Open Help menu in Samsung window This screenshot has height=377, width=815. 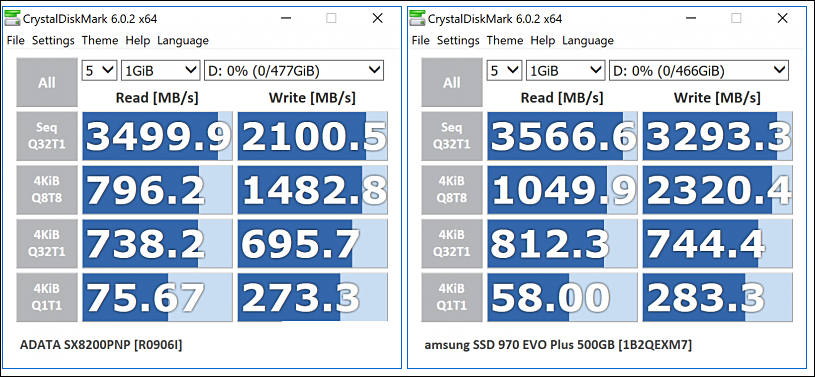coord(543,41)
